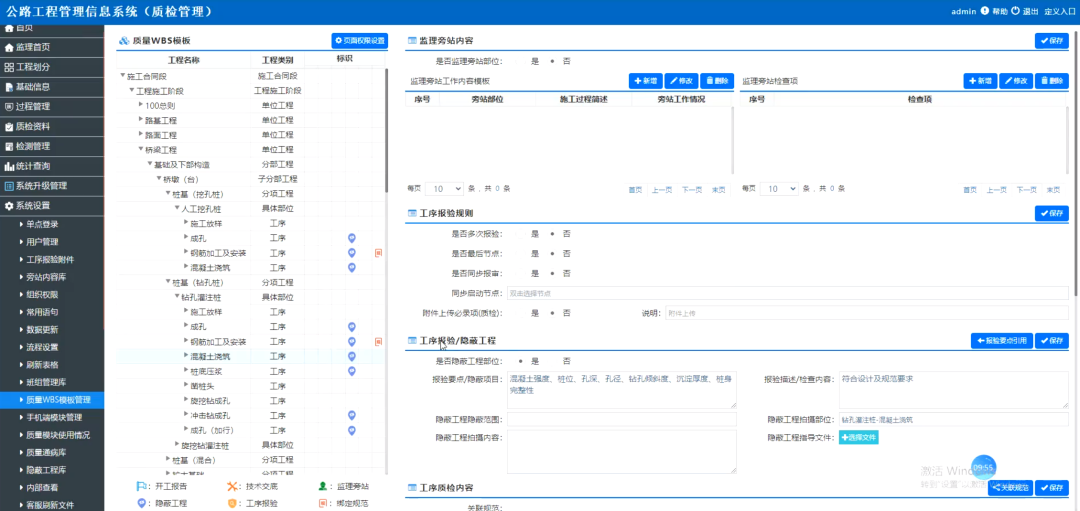Click the 退出 logout icon in header
Image resolution: width=1080 pixels, height=511 pixels.
point(1015,11)
